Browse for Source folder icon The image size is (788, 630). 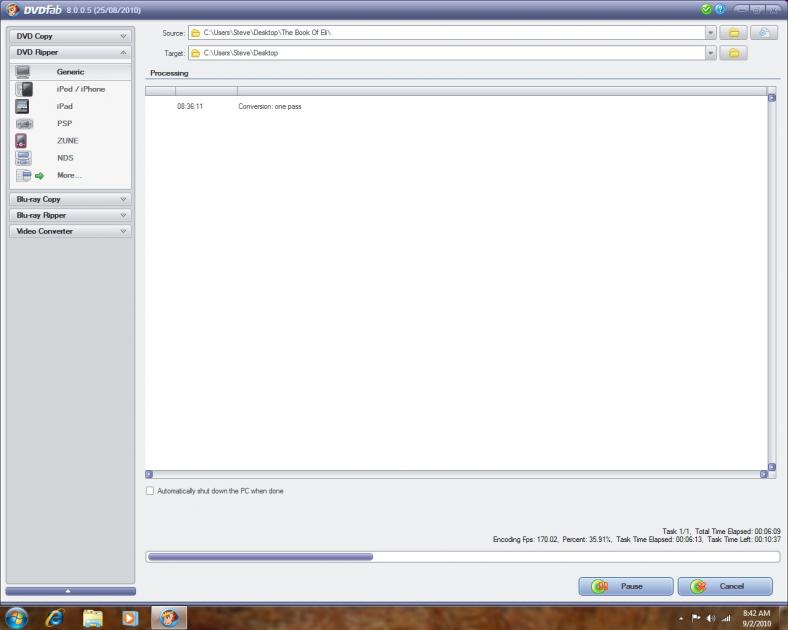pyautogui.click(x=733, y=33)
